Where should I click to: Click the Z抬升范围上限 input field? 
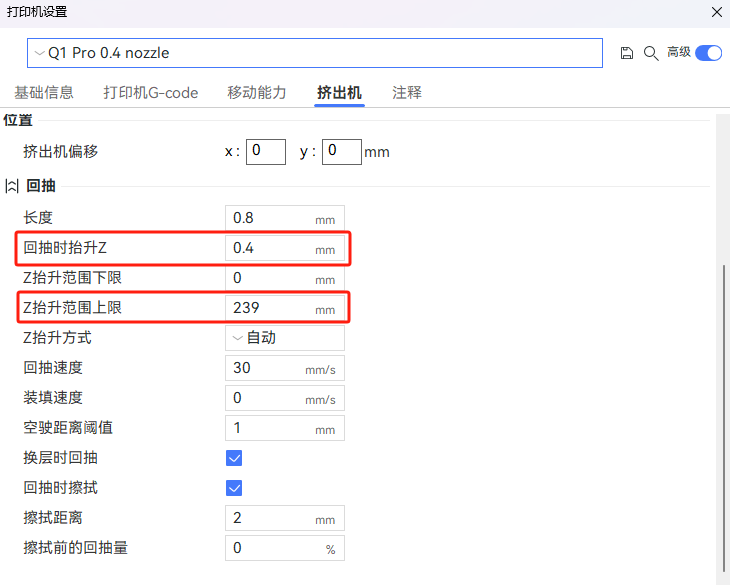coord(268,308)
